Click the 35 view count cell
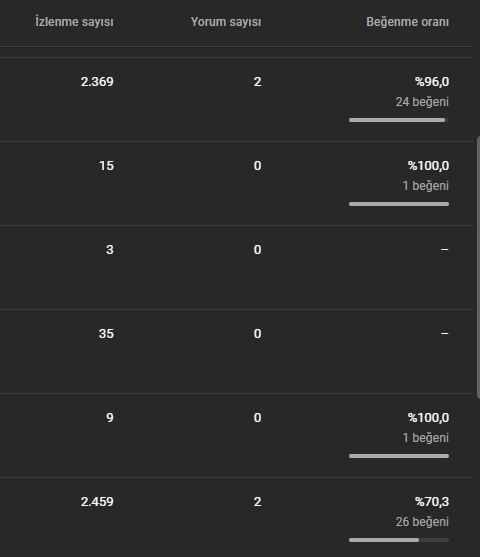This screenshot has width=480, height=557. pos(106,334)
